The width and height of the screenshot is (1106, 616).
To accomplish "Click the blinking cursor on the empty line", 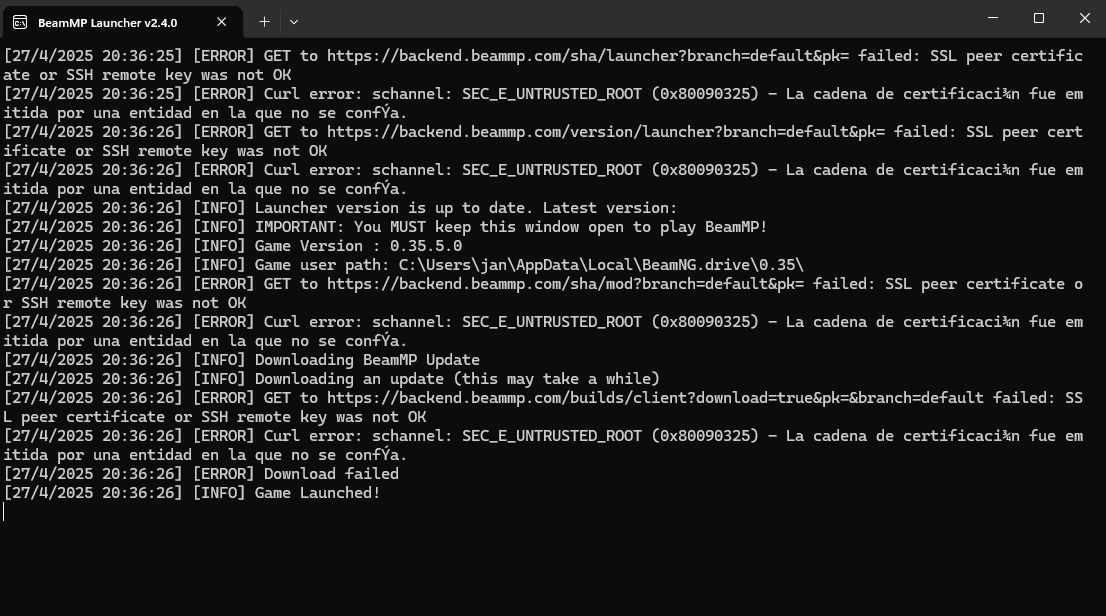I will tap(4, 512).
